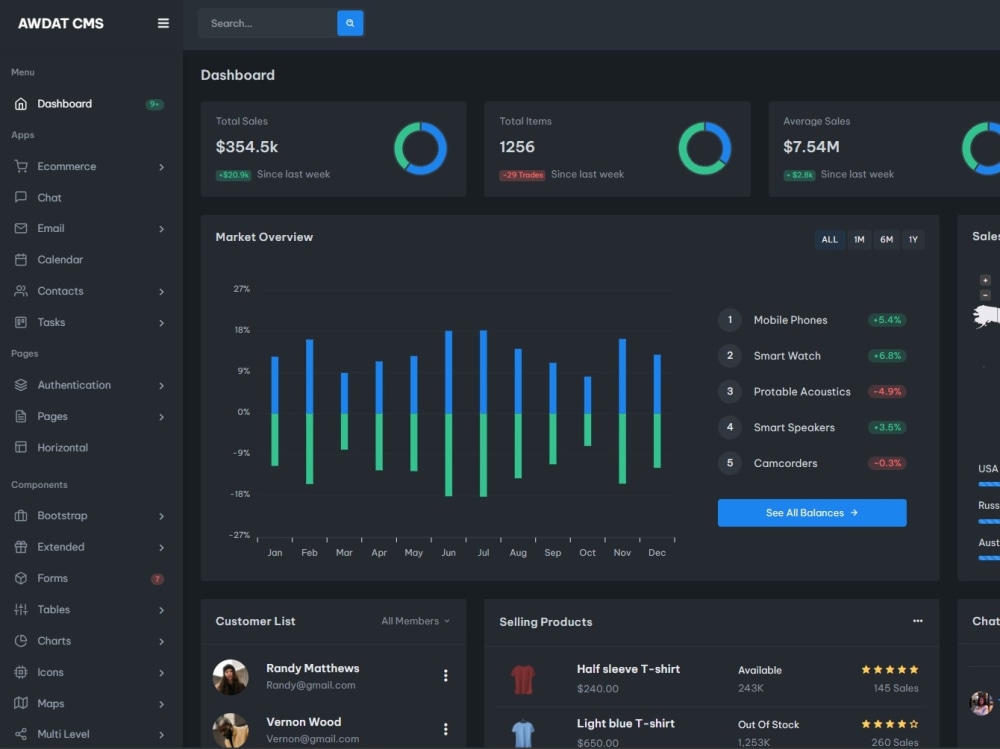Click the Calendar icon in sidebar
This screenshot has width=1000, height=749.
pos(21,260)
